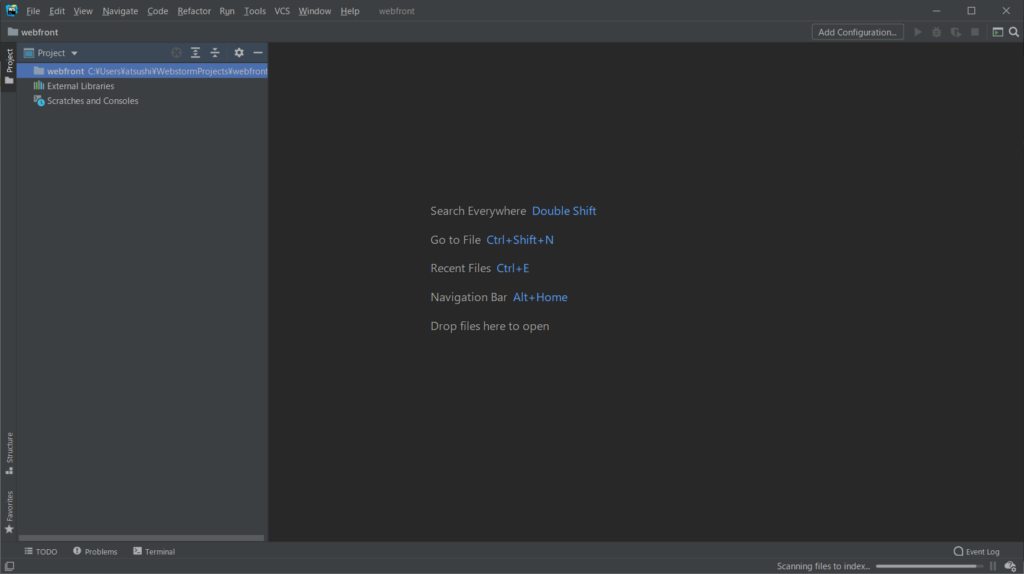Viewport: 1024px width, 574px height.
Task: Click Collapse All icon in Project panel
Action: [x=215, y=53]
